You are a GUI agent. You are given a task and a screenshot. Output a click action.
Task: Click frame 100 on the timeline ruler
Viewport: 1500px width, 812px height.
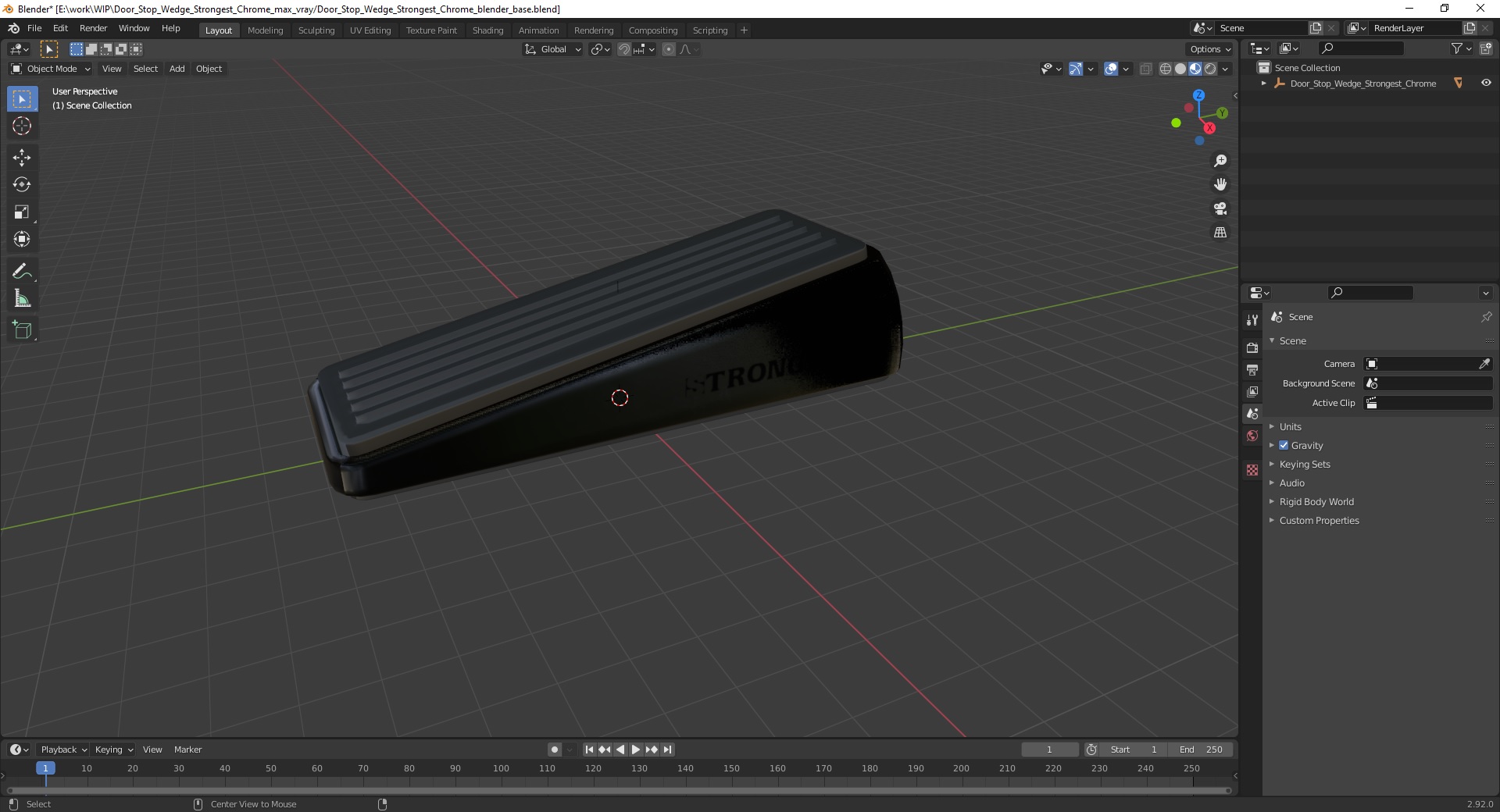click(x=501, y=768)
